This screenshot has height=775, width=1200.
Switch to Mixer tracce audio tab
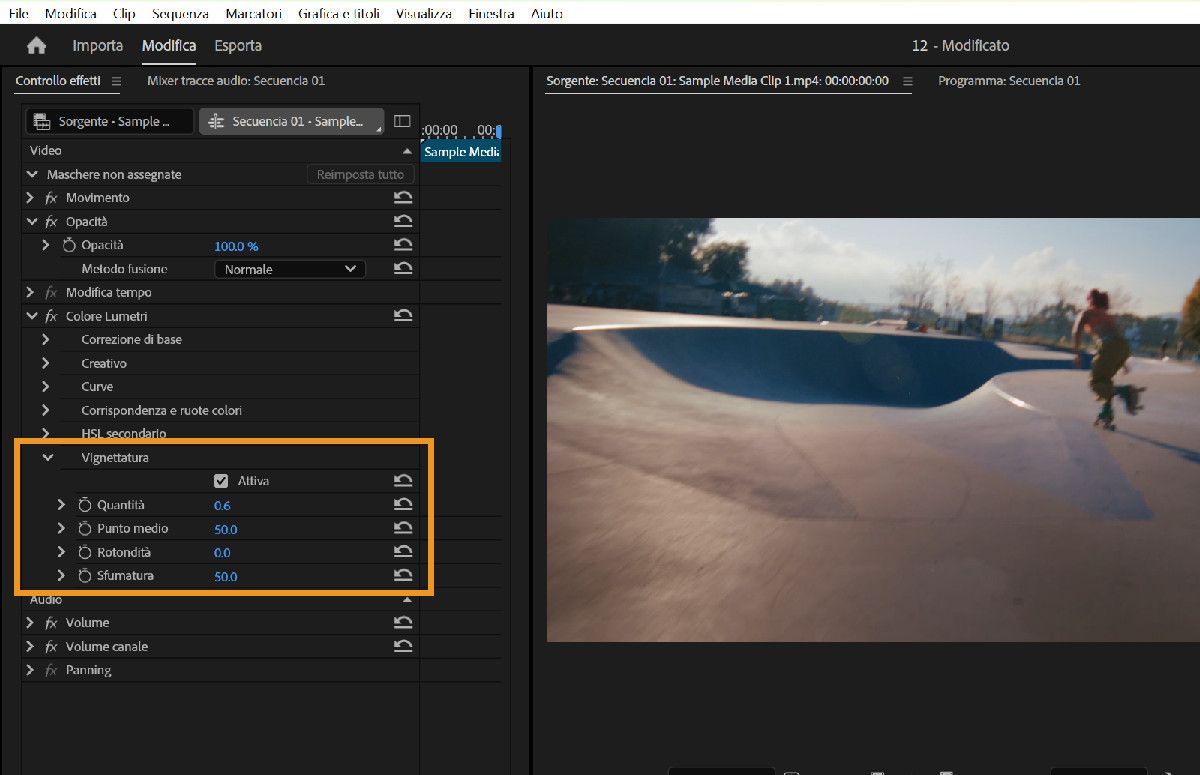236,81
